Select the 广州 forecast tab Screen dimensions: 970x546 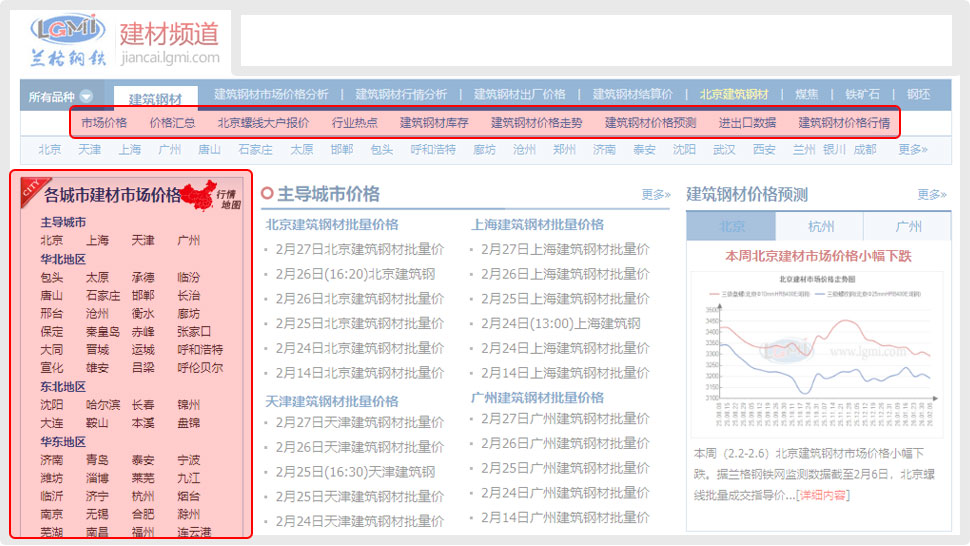907,226
